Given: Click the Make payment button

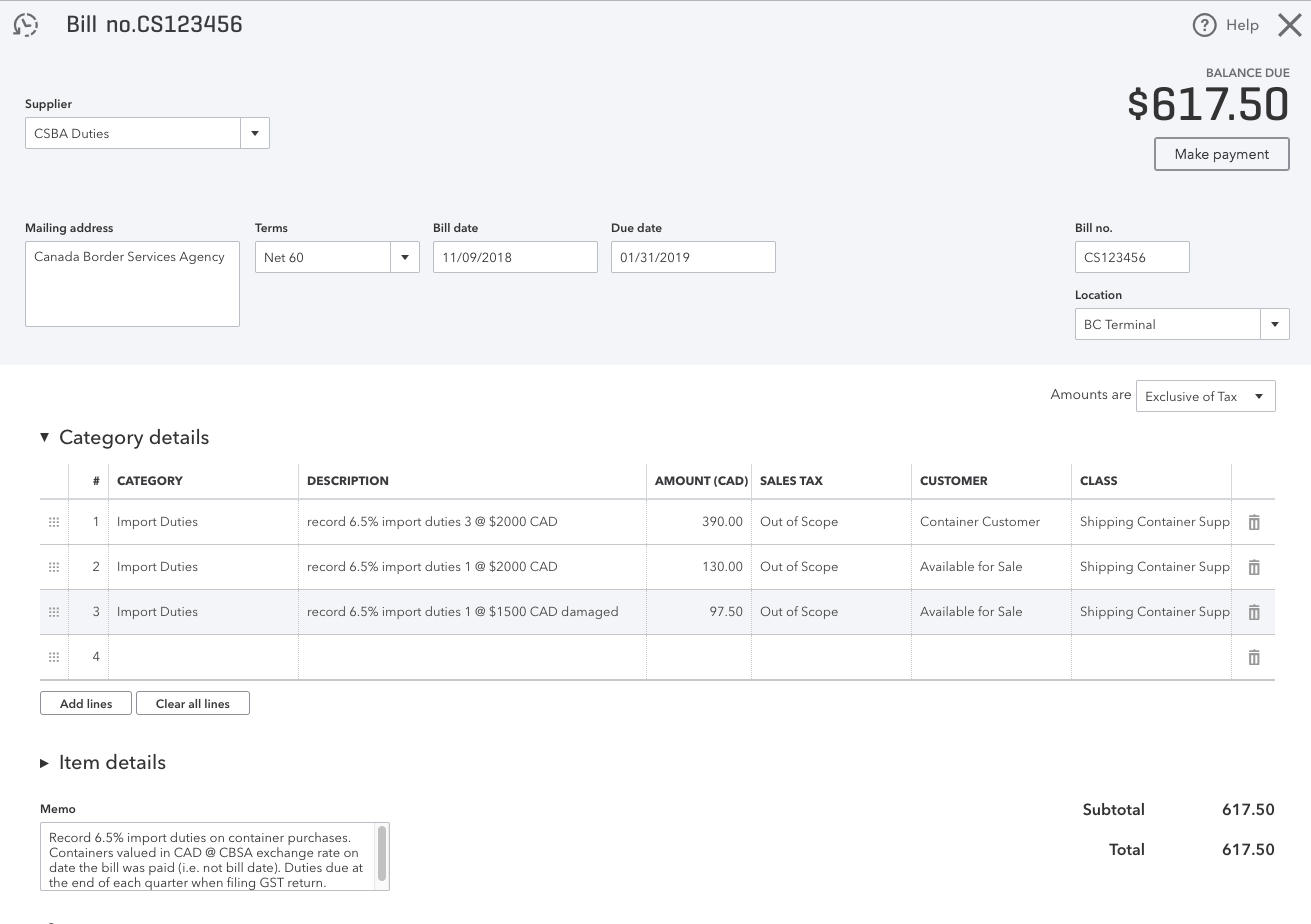Looking at the screenshot, I should click(1222, 154).
